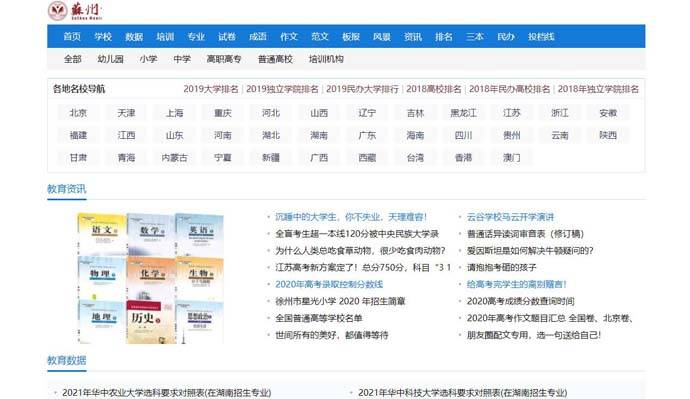The height and width of the screenshot is (399, 690).
Task: Choose the 四川 region button
Action: [463, 135]
